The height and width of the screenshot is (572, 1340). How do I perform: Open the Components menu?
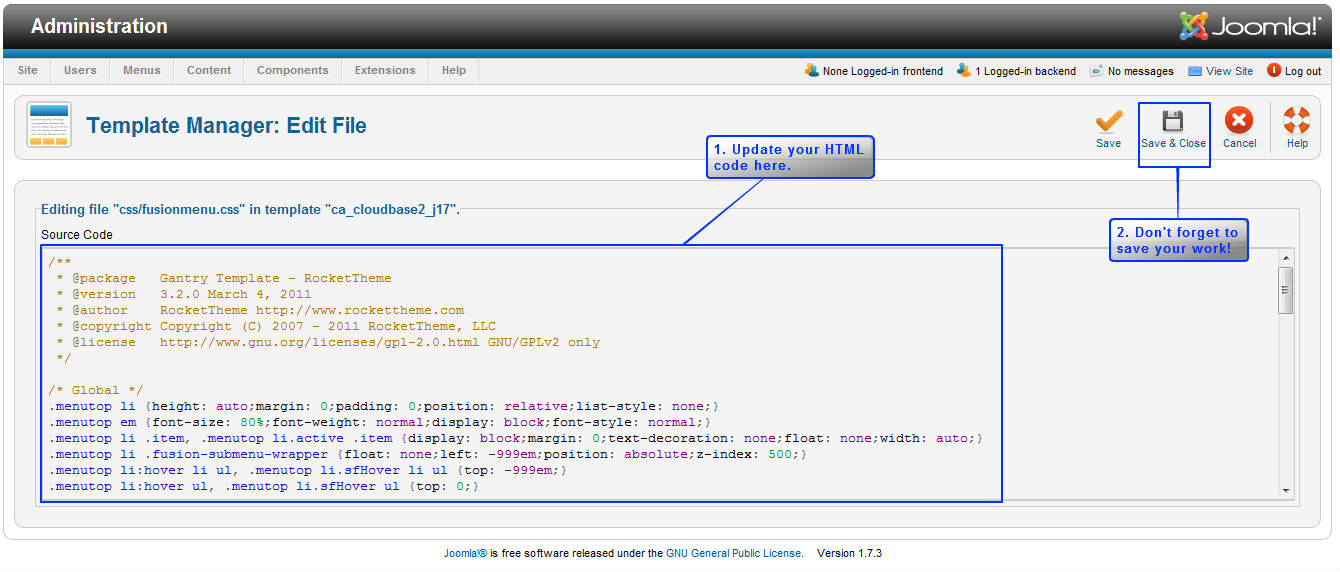coord(293,70)
